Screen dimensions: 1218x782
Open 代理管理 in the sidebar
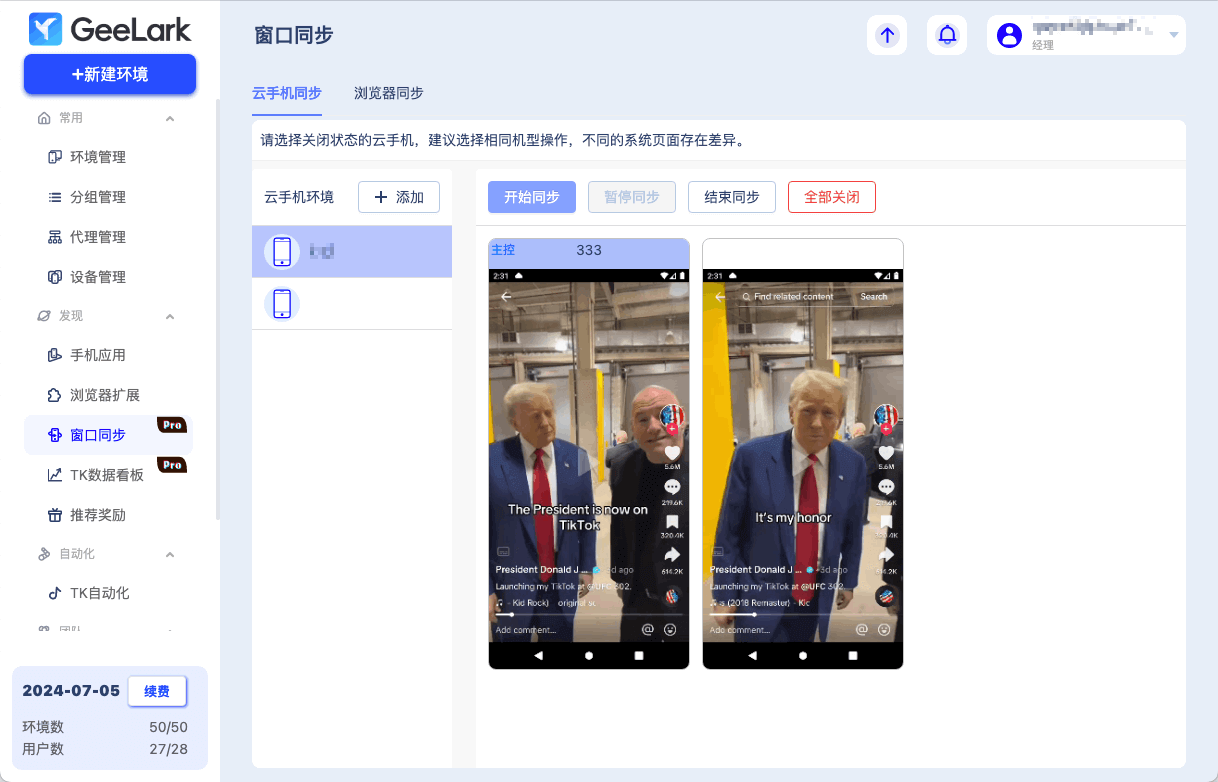tap(97, 237)
